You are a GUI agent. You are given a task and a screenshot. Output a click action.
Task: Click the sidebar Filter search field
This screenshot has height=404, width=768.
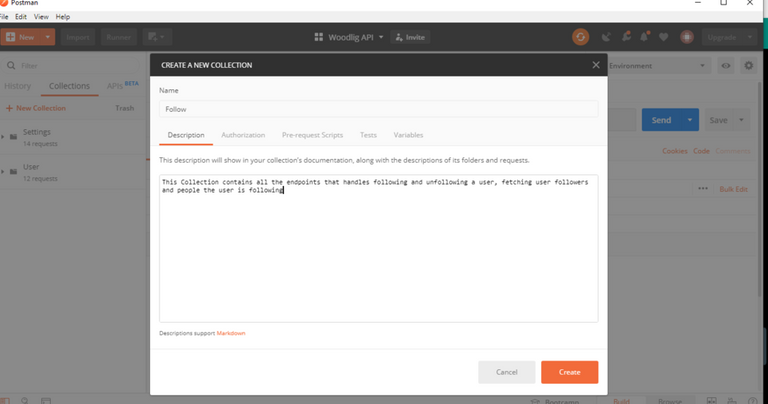click(73, 66)
